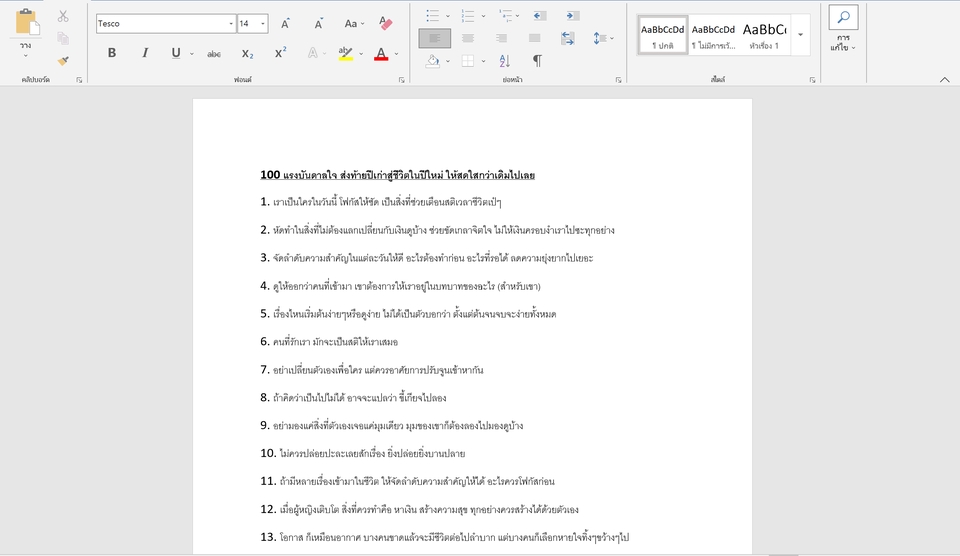Screen dimensions: 960x556
Task: Open the Paragraph dialog launcher
Action: [618, 80]
